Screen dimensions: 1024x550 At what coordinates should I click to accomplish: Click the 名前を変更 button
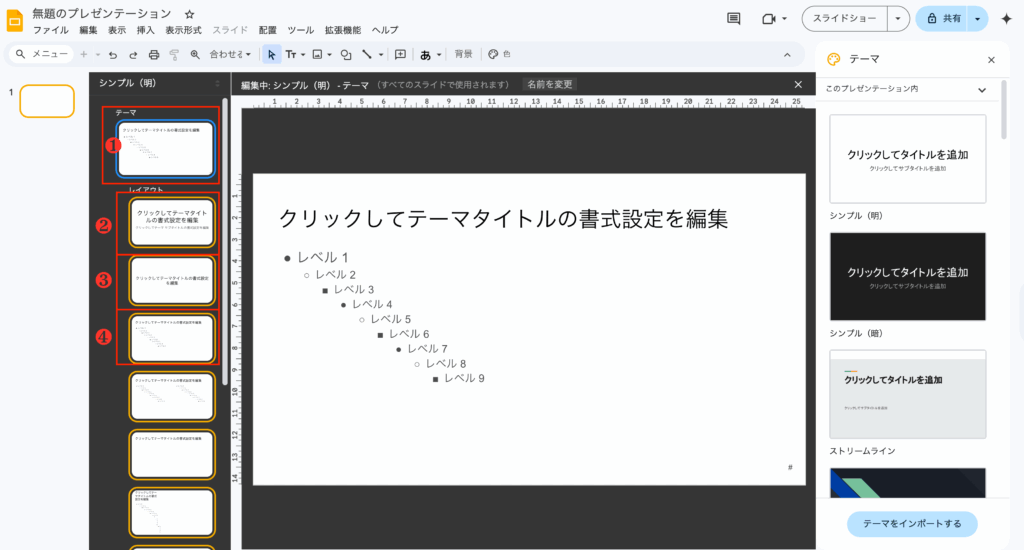click(550, 85)
